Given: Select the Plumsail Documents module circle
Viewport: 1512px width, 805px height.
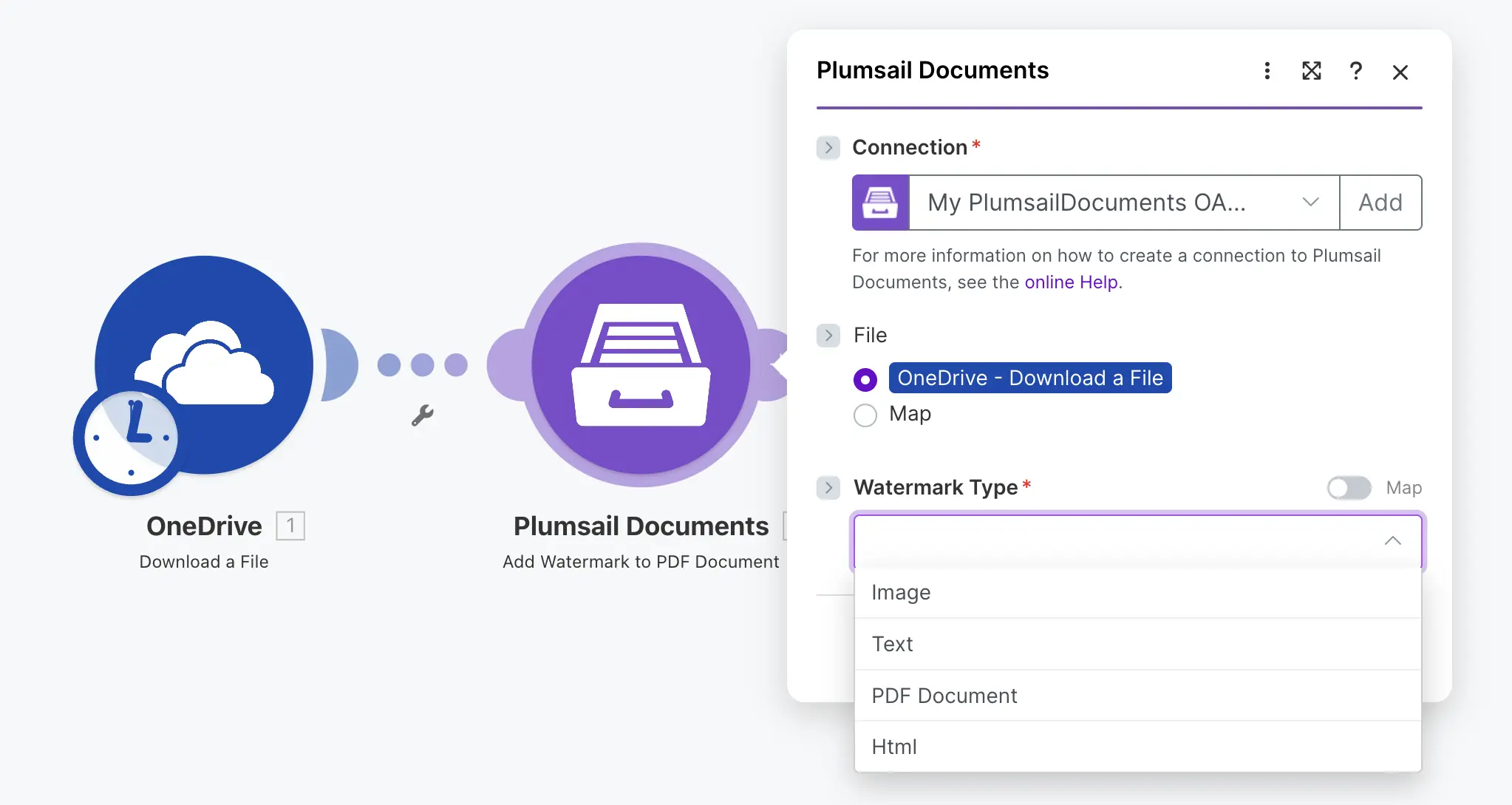Looking at the screenshot, I should [x=641, y=364].
